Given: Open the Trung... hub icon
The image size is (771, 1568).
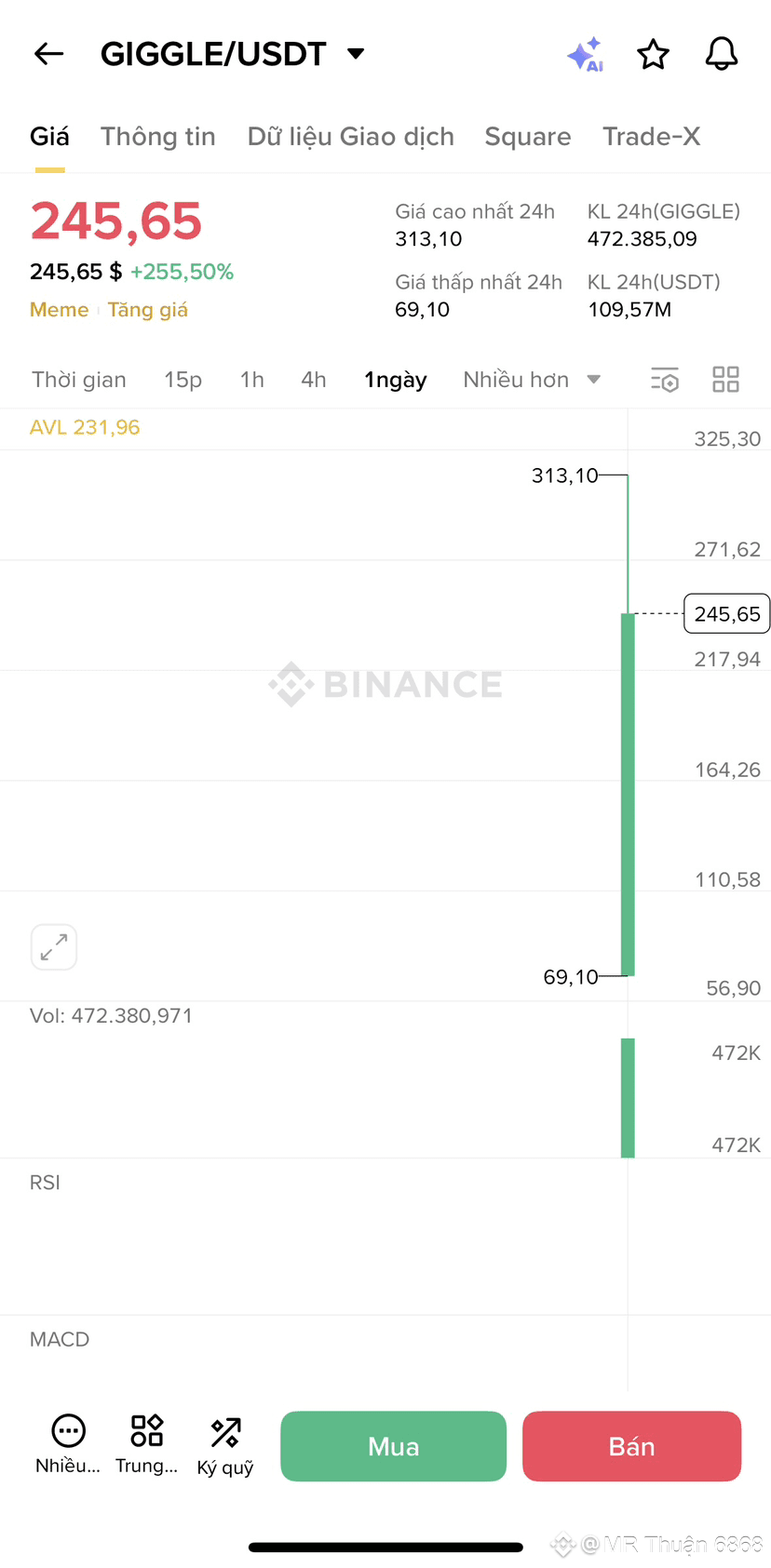Looking at the screenshot, I should 147,1444.
